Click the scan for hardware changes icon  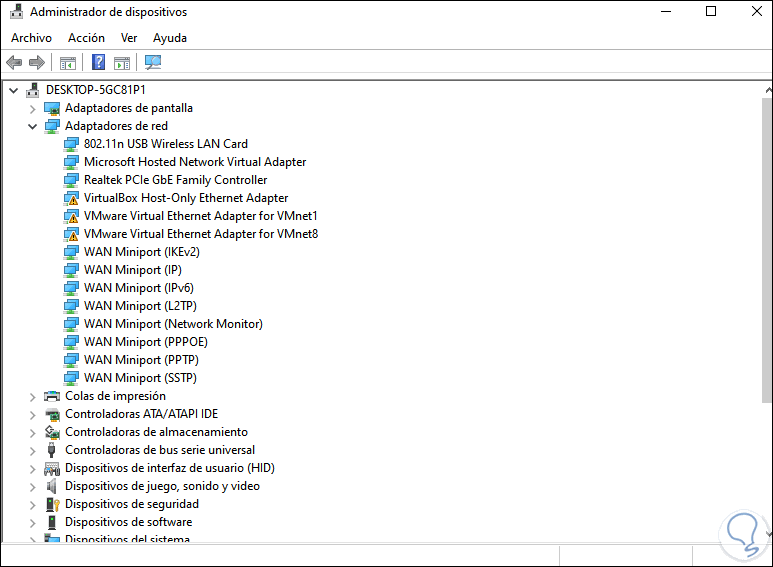click(x=153, y=62)
